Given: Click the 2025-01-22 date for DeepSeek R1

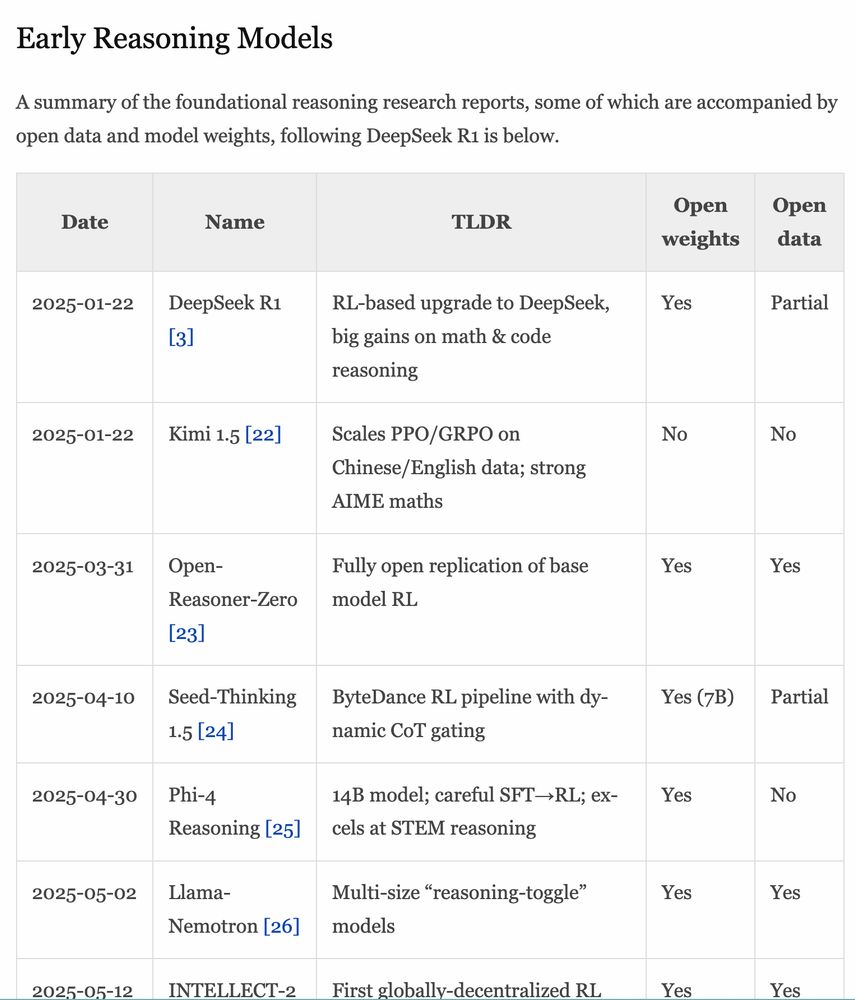Looking at the screenshot, I should click(x=83, y=304).
